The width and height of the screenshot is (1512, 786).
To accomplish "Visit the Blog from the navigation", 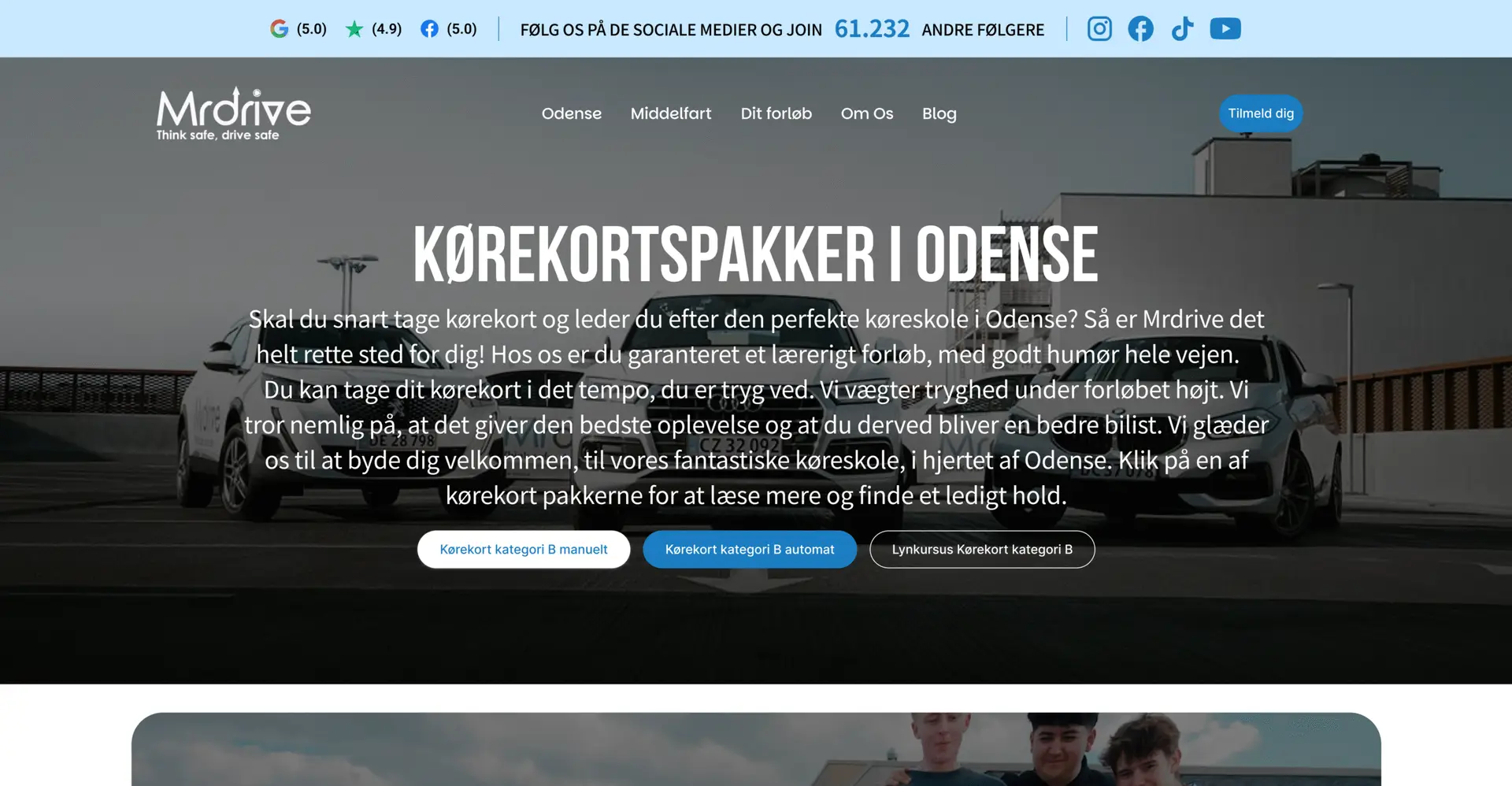I will (939, 113).
